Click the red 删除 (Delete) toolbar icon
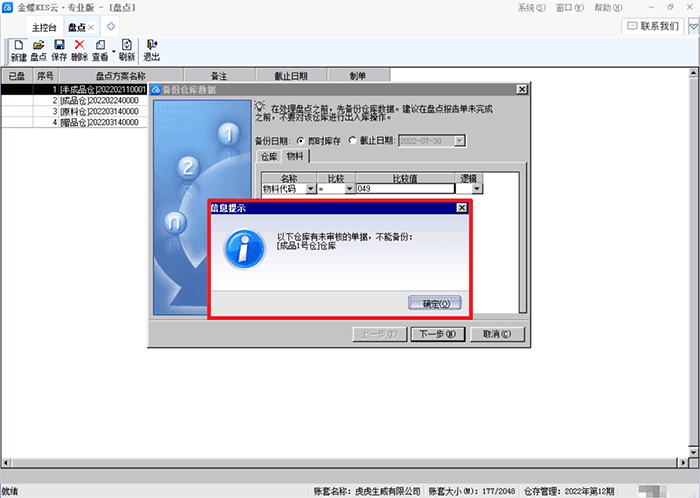 79,50
